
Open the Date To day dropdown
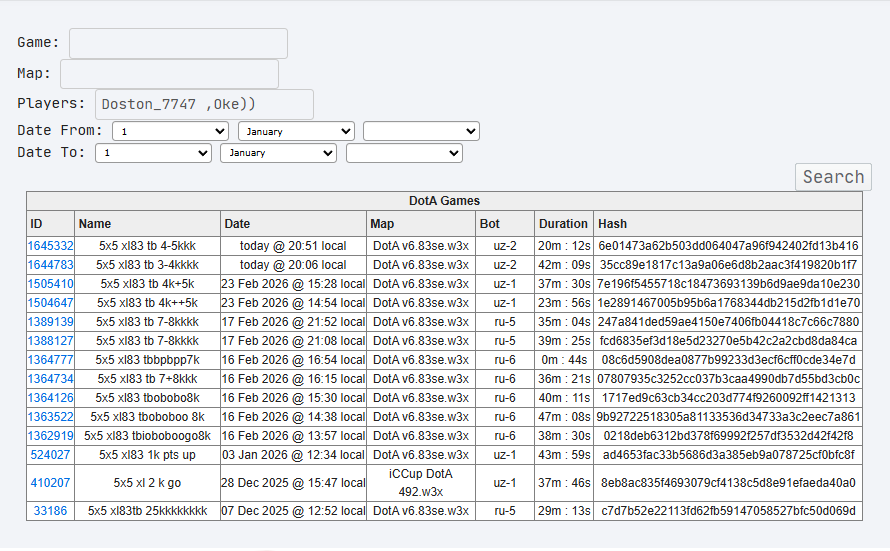pyautogui.click(x=153, y=153)
